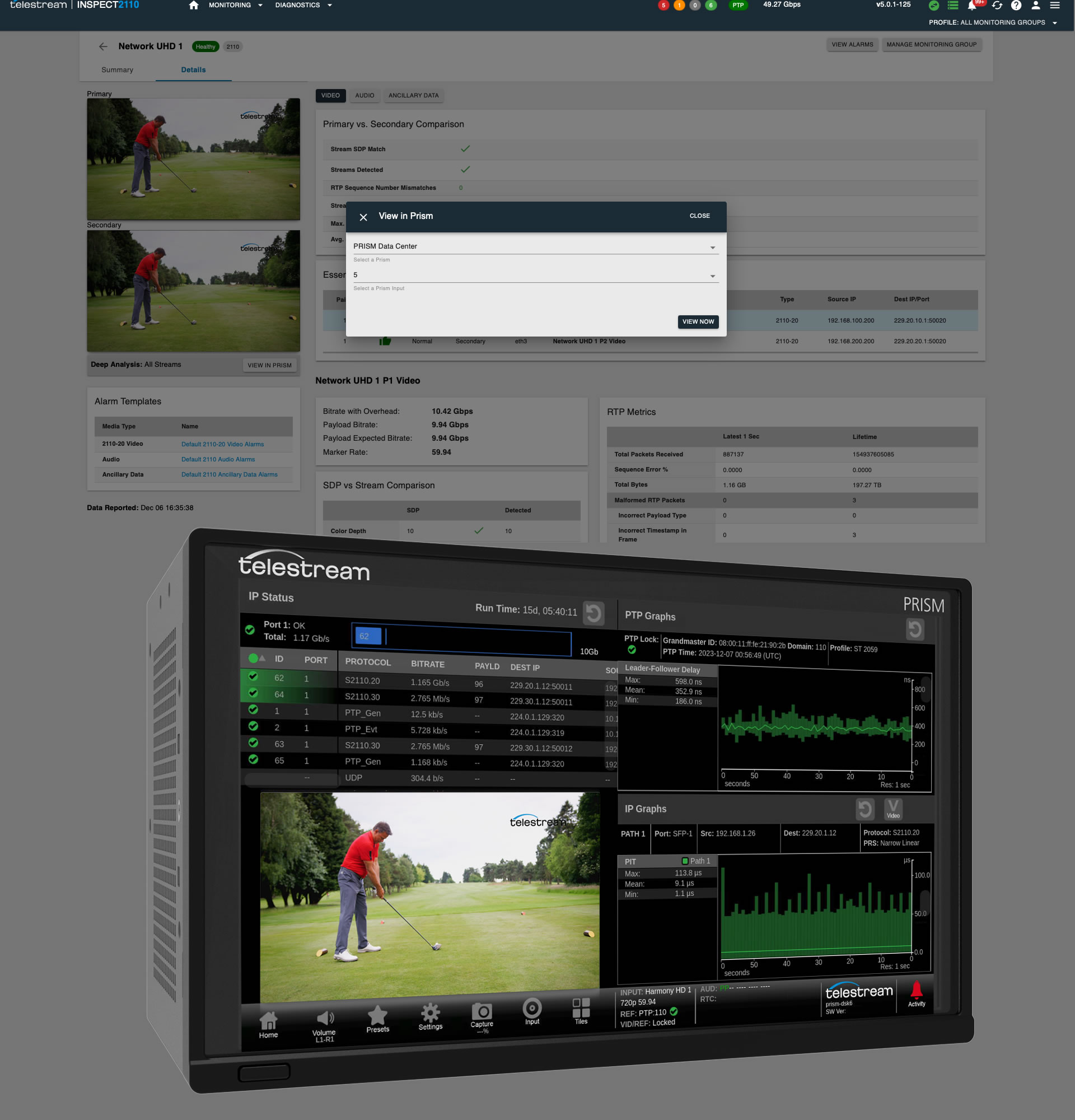Open the orange alarm counter showing 1
1075x1120 pixels.
[679, 5]
